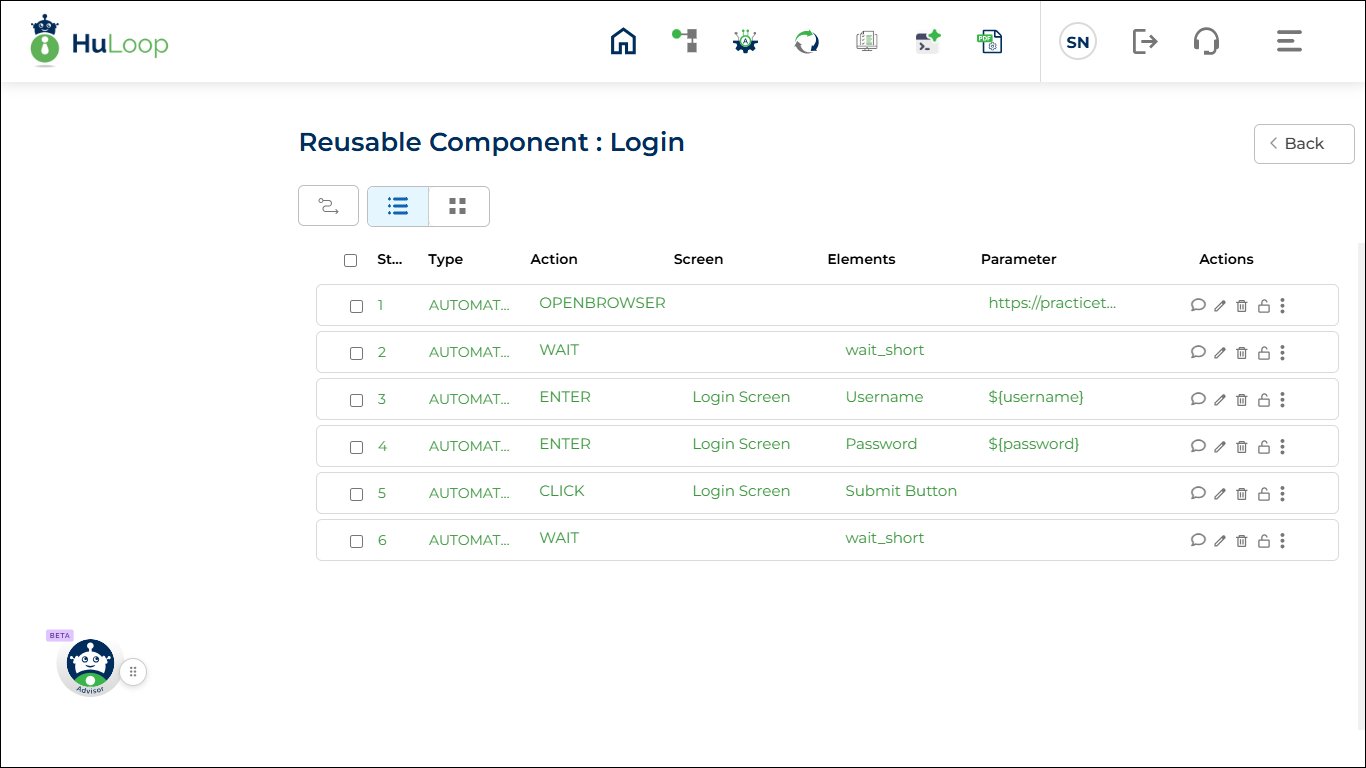
Task: Select the flow view tab
Action: (328, 205)
